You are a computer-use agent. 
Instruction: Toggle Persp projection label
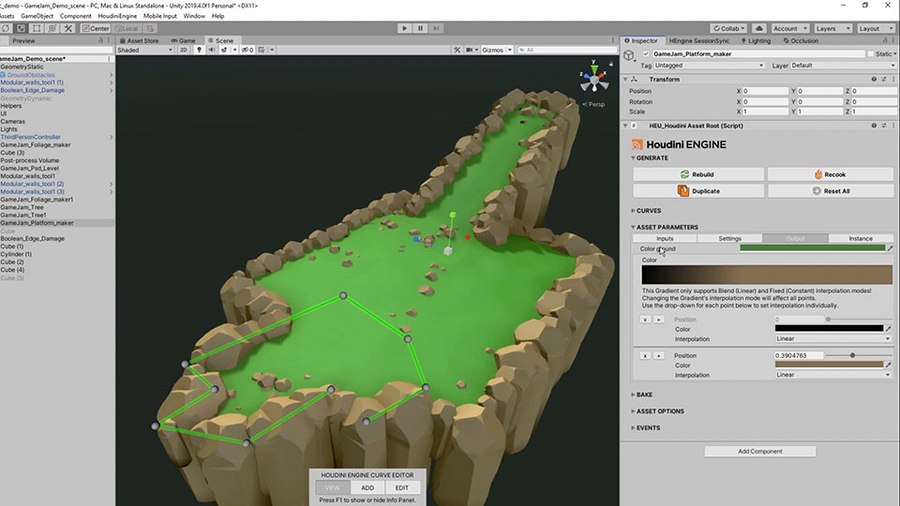click(x=593, y=104)
